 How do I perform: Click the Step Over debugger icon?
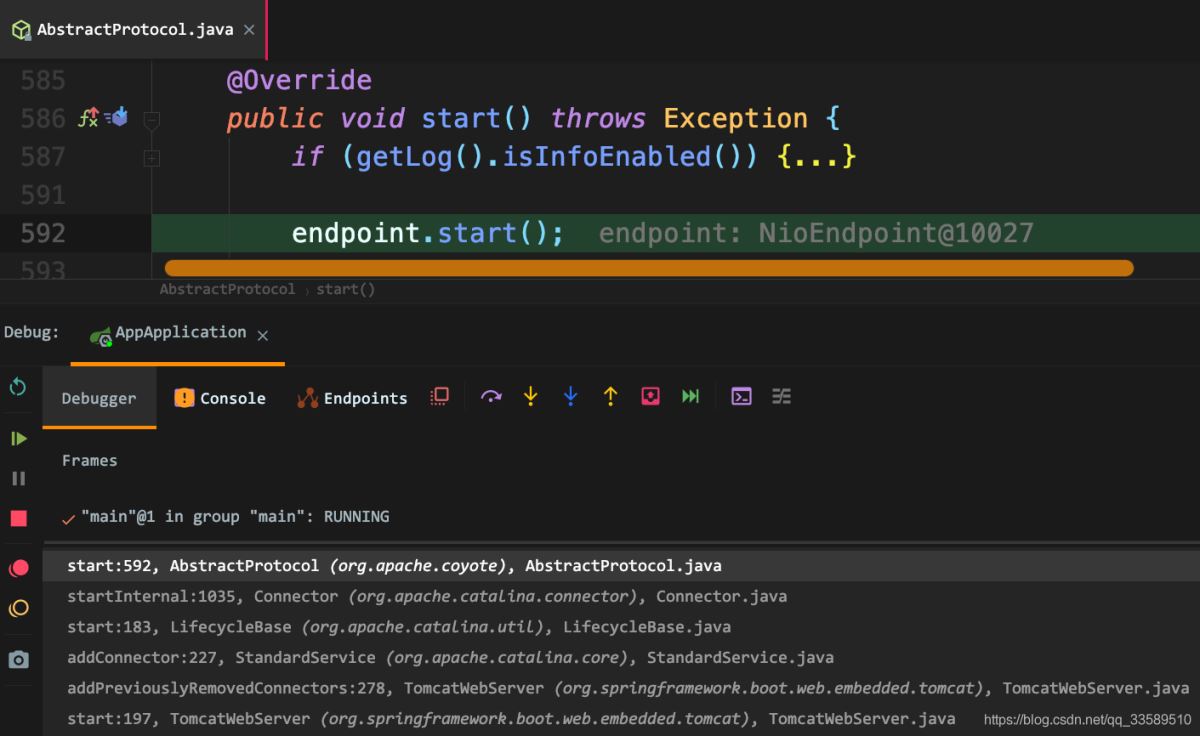coord(491,397)
